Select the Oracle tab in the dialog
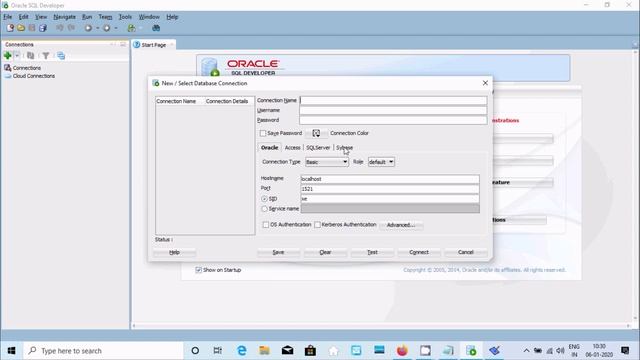Screen dimensions: 640x360 pyautogui.click(x=269, y=147)
